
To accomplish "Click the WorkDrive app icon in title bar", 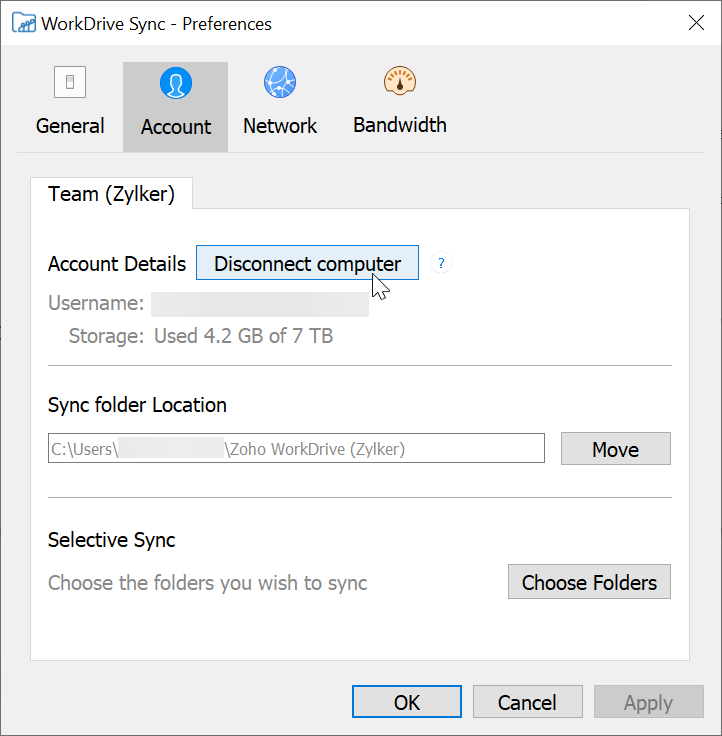I will coord(22,23).
